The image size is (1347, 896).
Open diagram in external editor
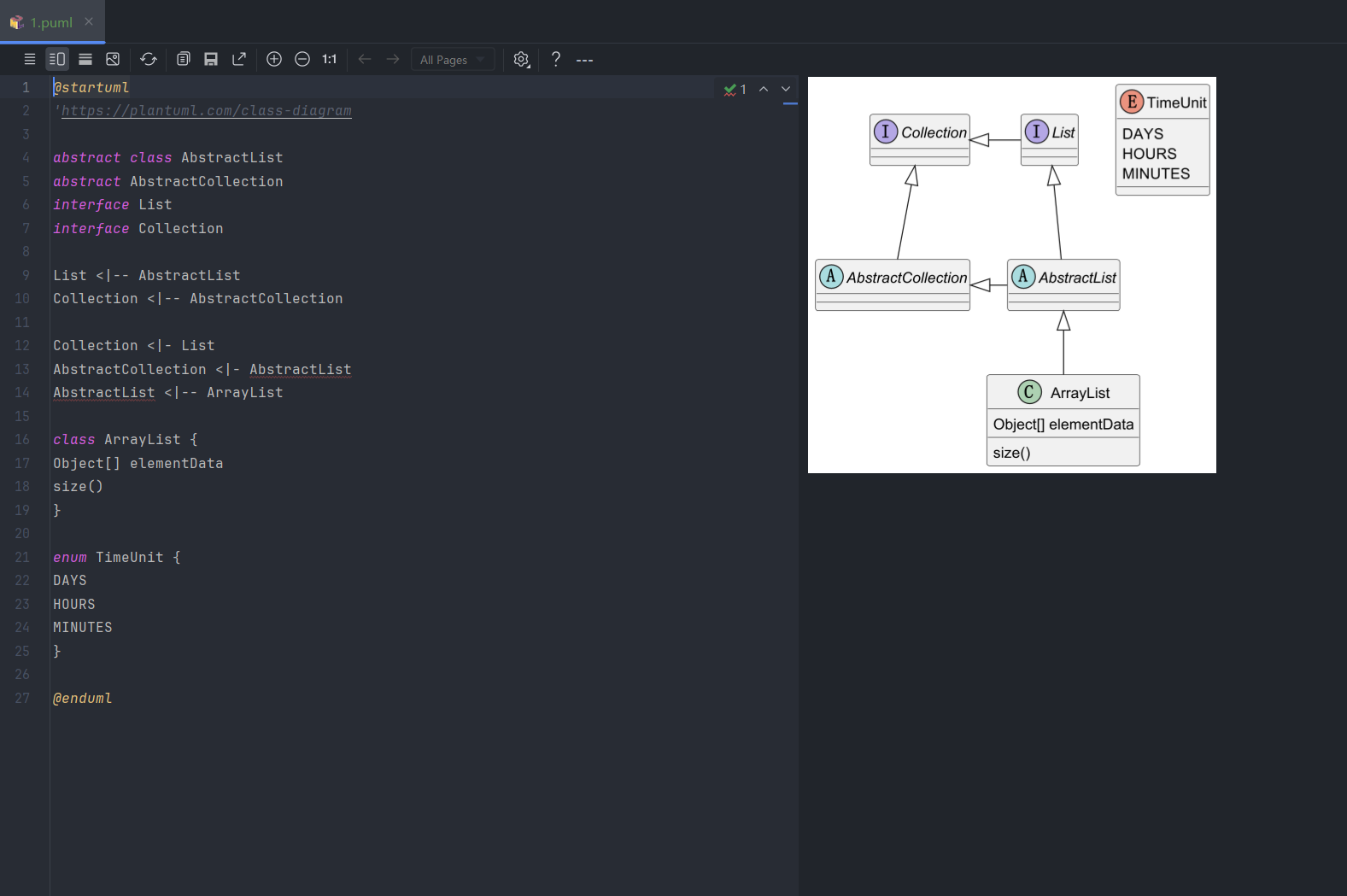click(x=239, y=59)
